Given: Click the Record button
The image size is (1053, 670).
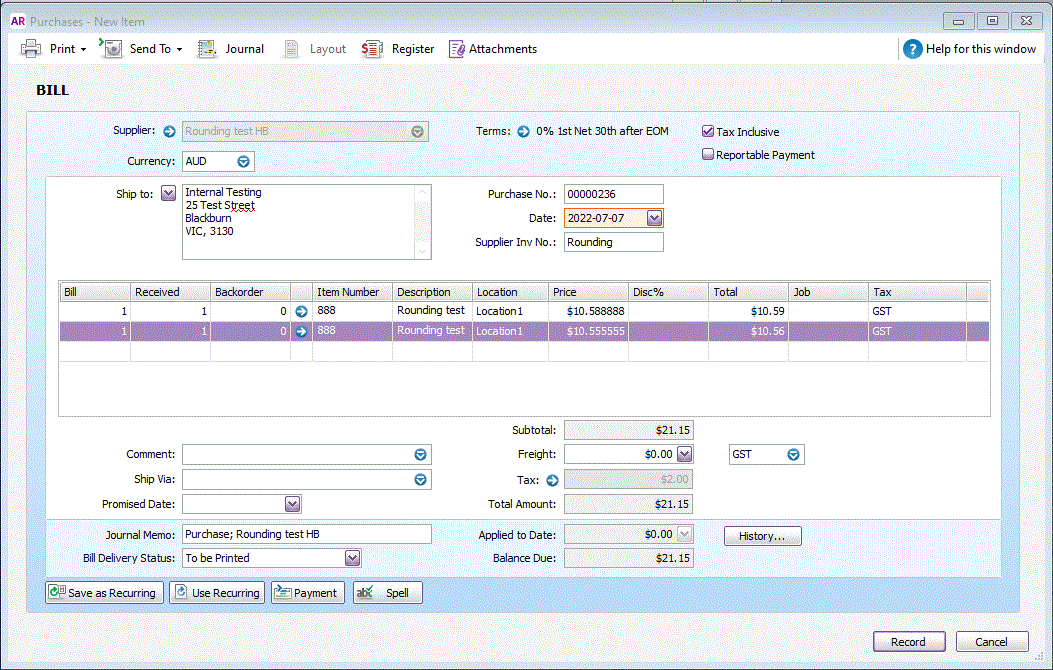Looking at the screenshot, I should point(909,642).
